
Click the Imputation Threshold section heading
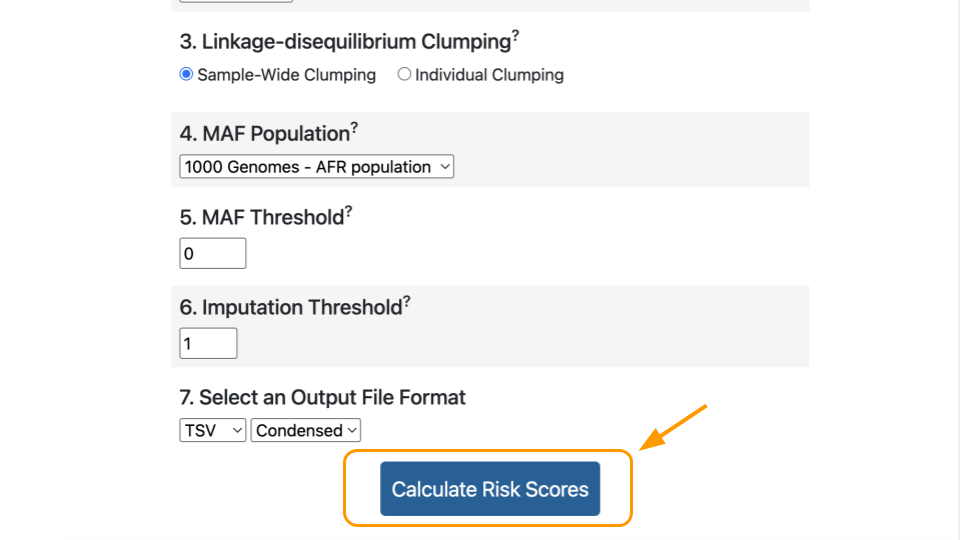point(291,307)
